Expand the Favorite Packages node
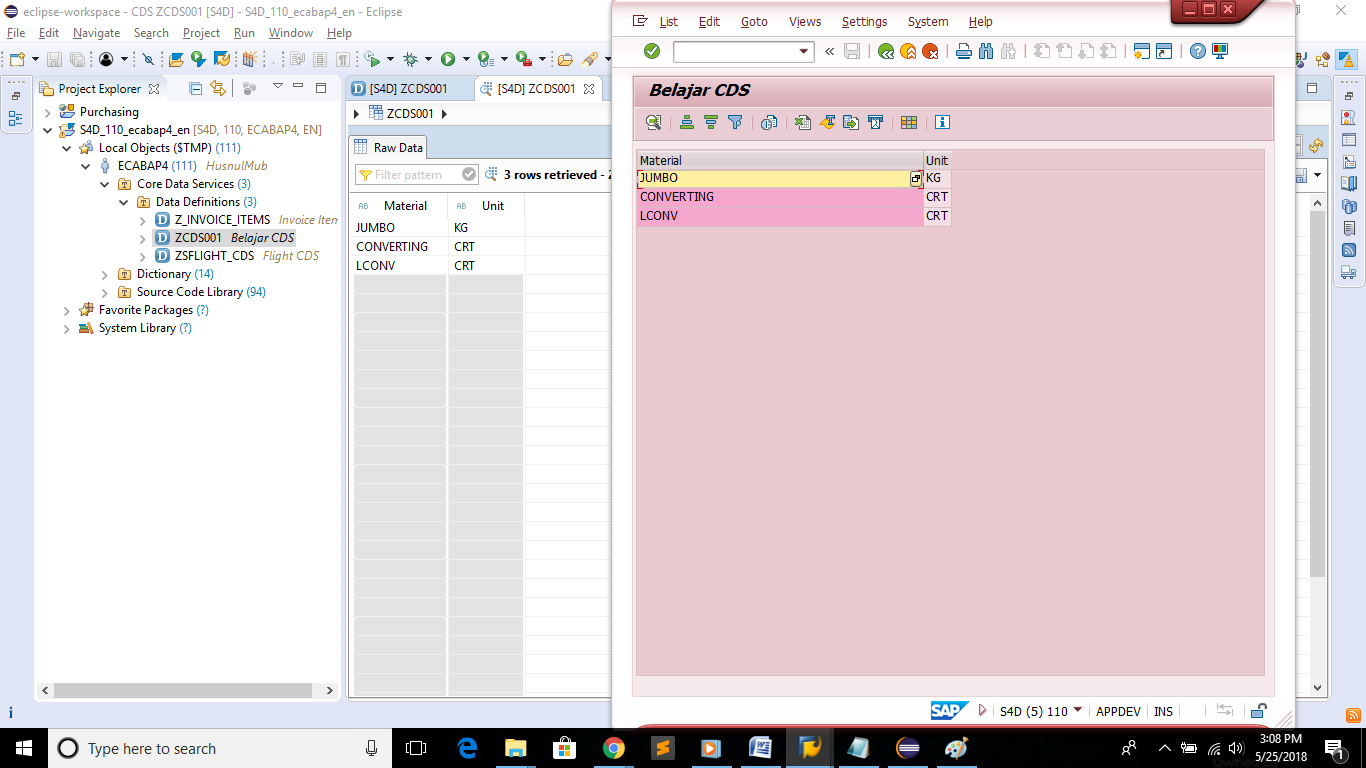This screenshot has width=1366, height=768. tap(67, 310)
